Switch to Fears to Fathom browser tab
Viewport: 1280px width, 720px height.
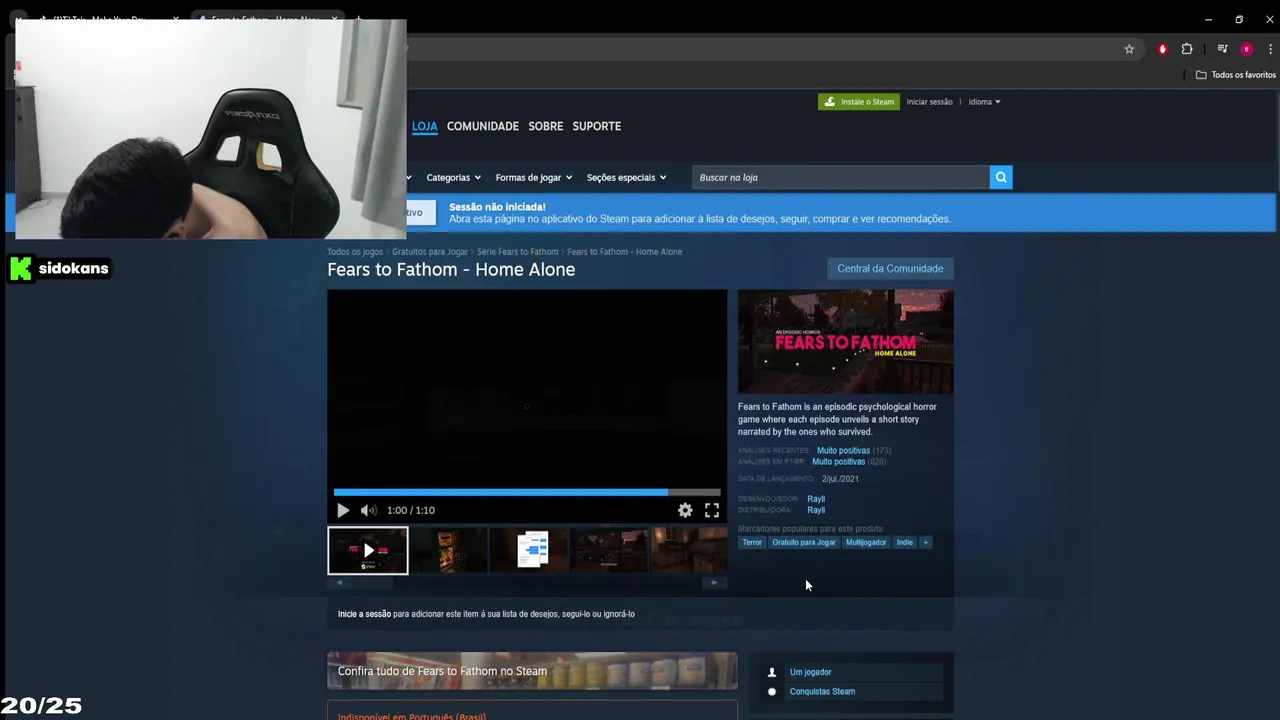coord(266,19)
